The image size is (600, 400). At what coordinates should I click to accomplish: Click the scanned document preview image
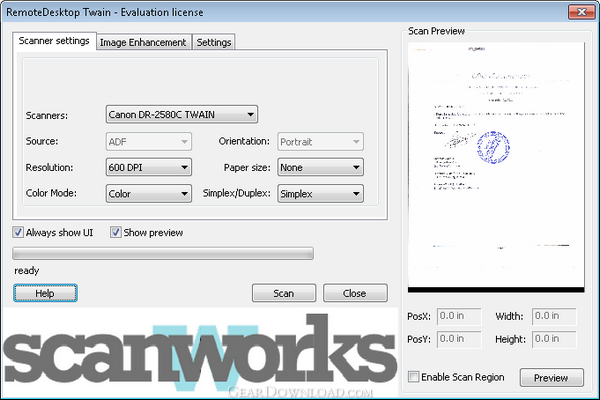pyautogui.click(x=496, y=167)
